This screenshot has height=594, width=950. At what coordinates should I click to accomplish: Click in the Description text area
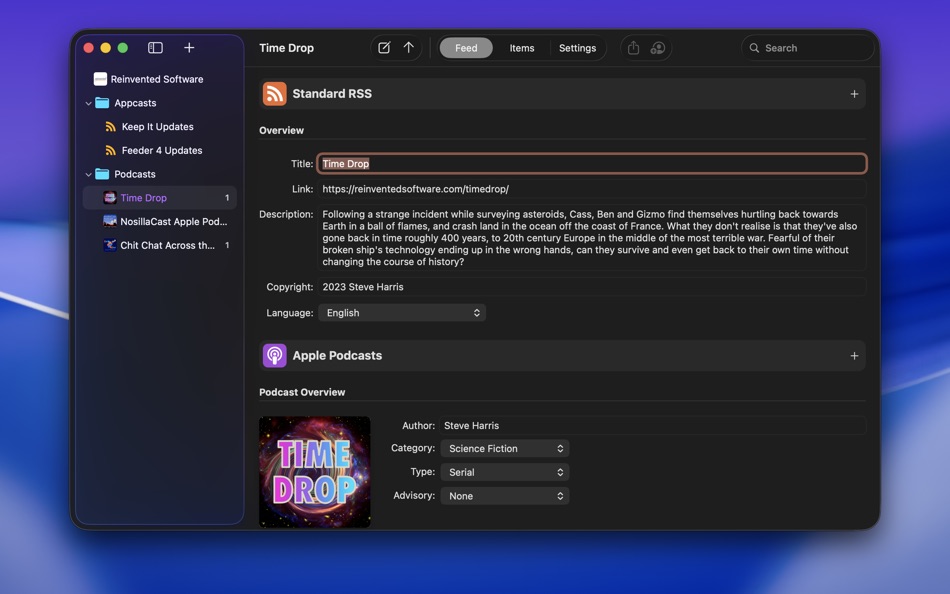point(592,238)
